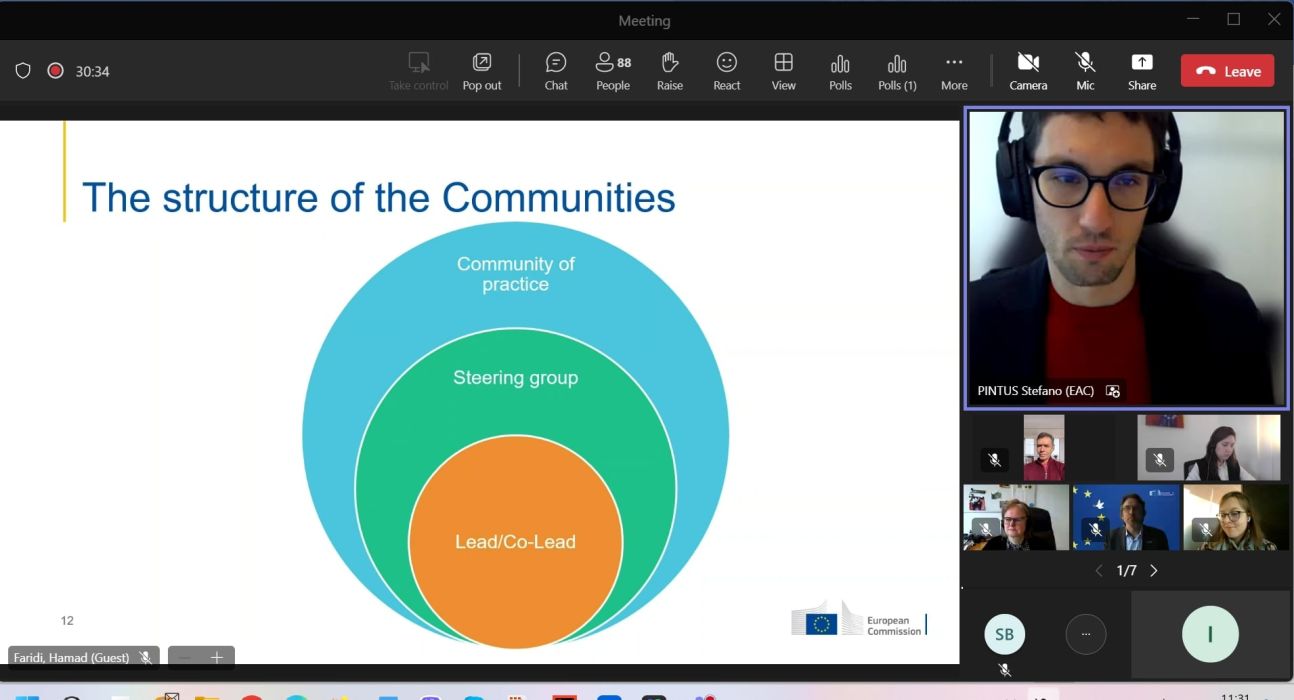The image size is (1294, 700).
Task: Raise your hand in meeting
Action: point(670,71)
